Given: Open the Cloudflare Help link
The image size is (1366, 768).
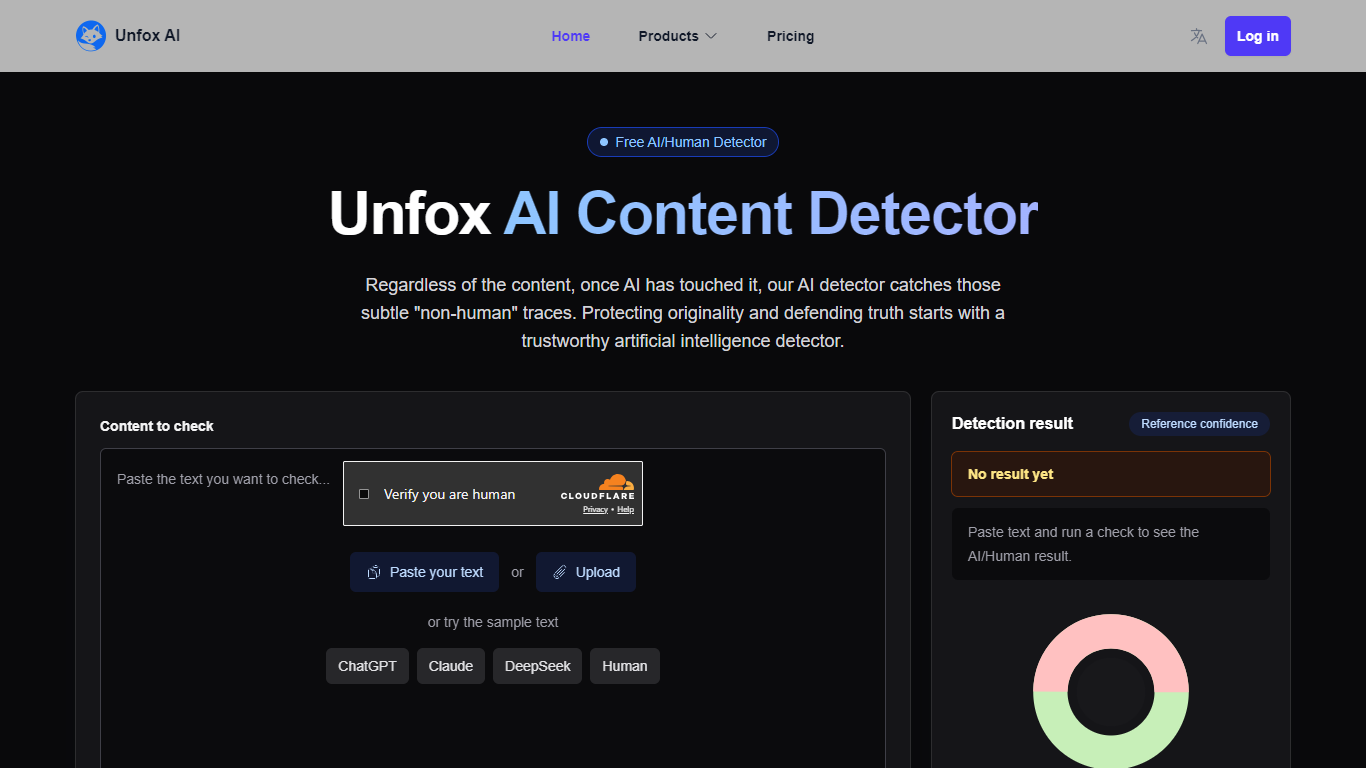Looking at the screenshot, I should pos(625,510).
